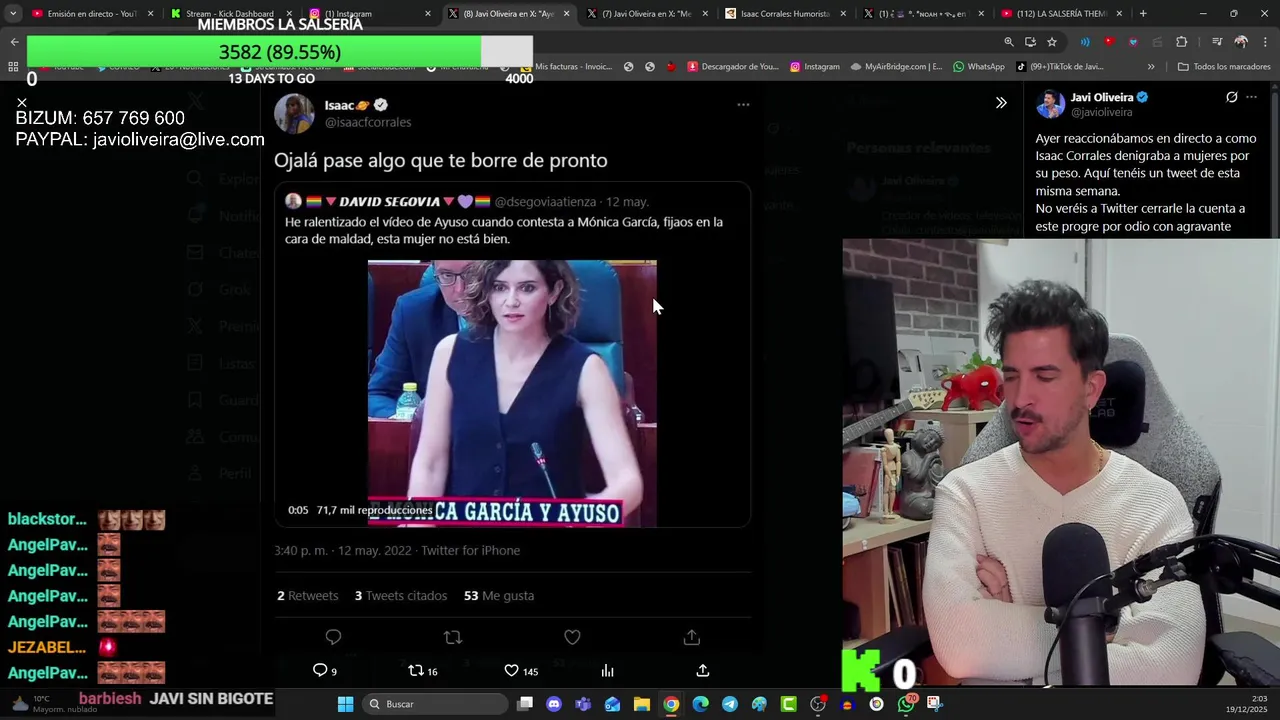This screenshot has height=720, width=1280.
Task: Click bottom share icon beside analytics
Action: 703,671
